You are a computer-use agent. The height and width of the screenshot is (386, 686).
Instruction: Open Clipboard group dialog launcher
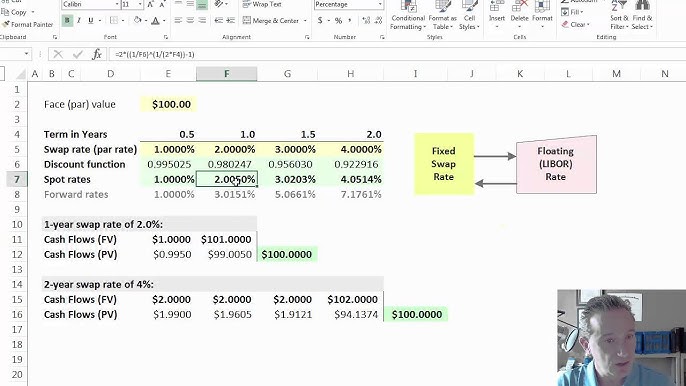click(55, 37)
